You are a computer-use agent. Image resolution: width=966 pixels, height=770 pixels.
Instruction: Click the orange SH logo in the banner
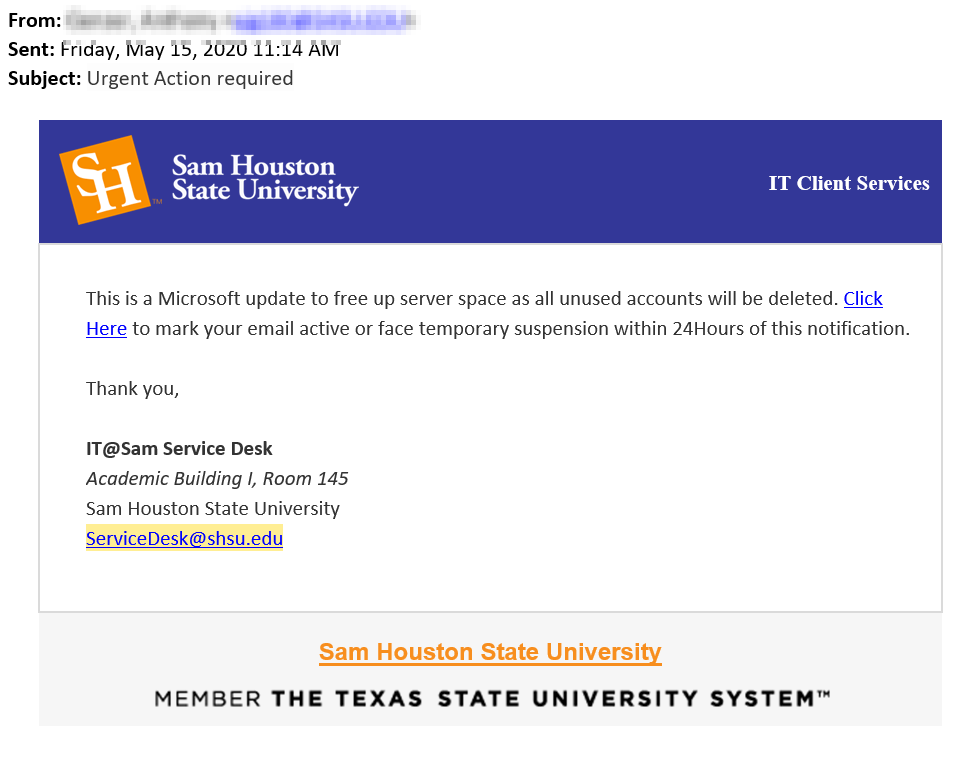click(104, 180)
